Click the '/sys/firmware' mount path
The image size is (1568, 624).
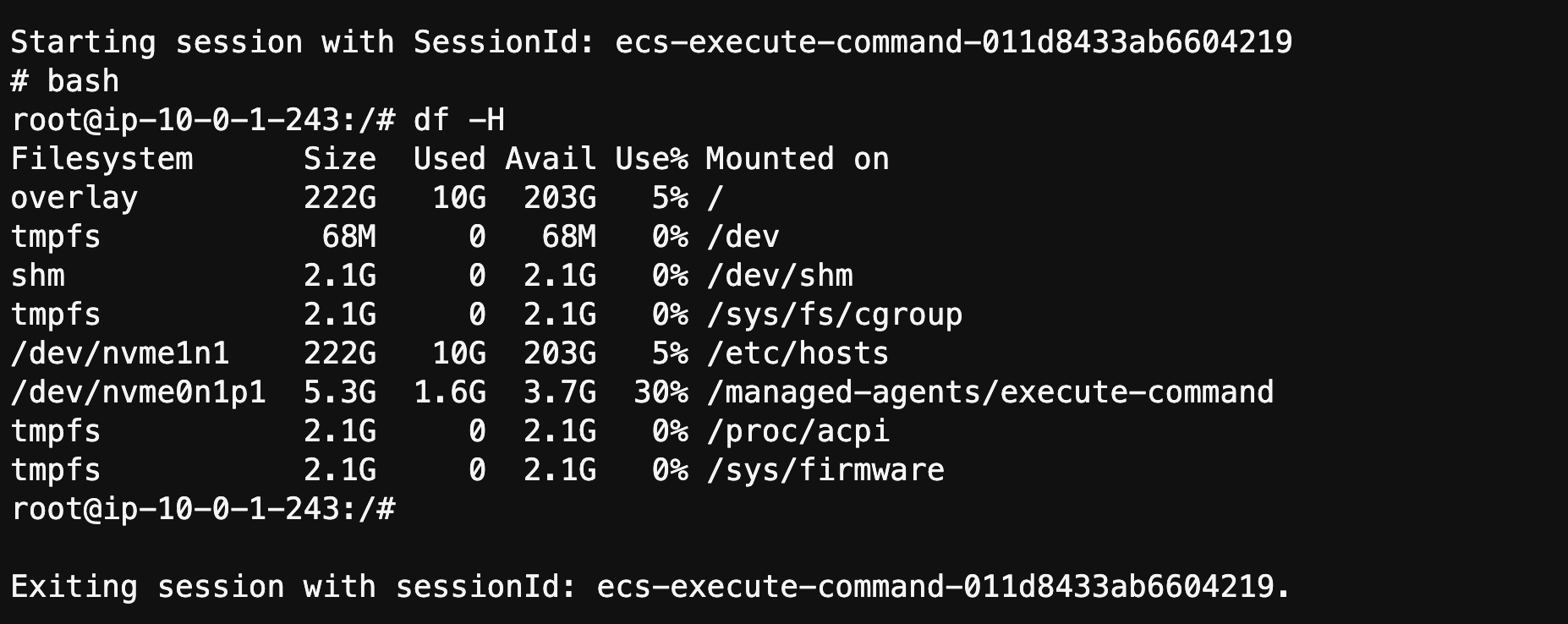[x=825, y=470]
